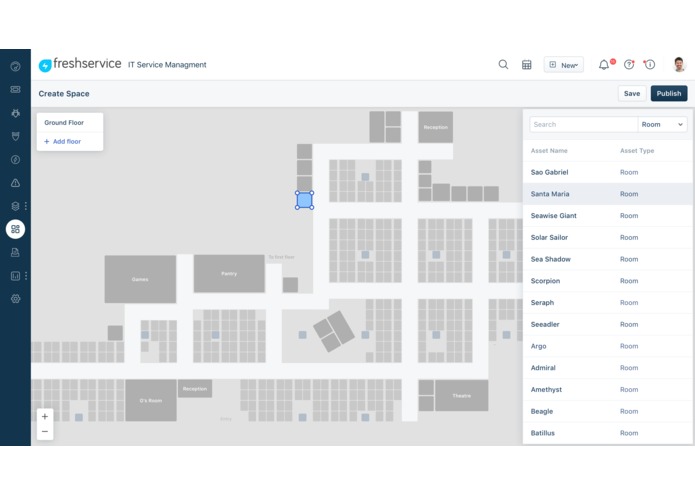695x494 pixels.
Task: Open the alerts triangle icon in the sidebar
Action: click(16, 183)
